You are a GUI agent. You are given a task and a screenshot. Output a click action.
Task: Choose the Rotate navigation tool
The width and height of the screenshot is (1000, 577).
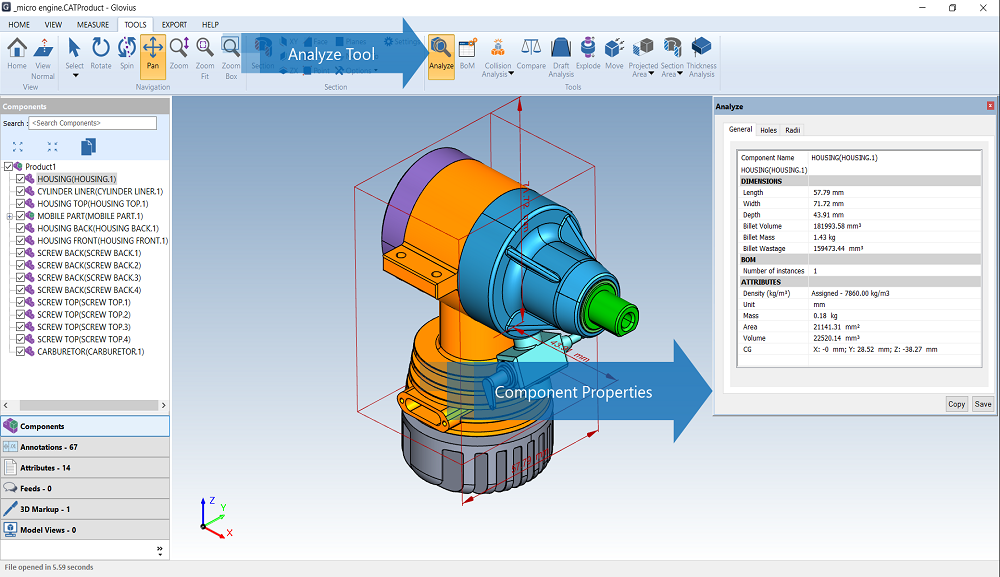coord(101,51)
